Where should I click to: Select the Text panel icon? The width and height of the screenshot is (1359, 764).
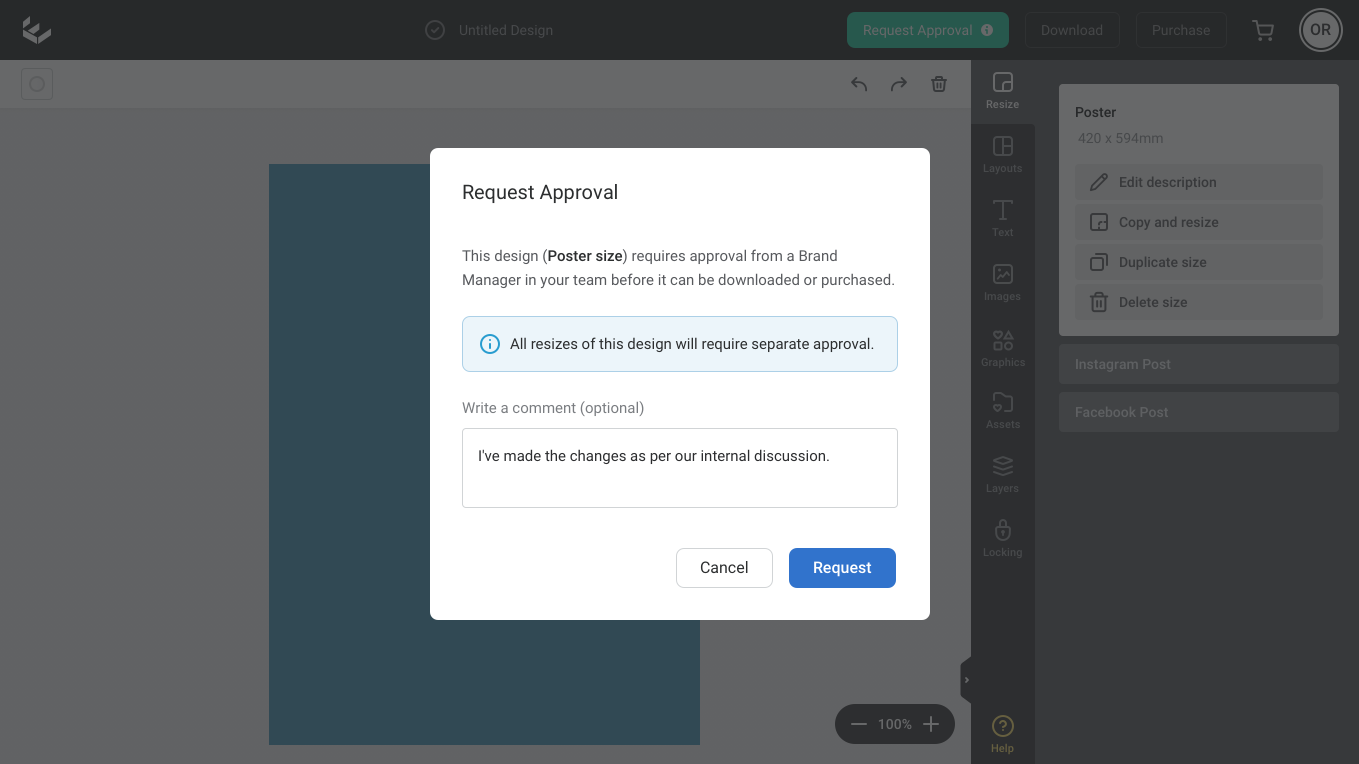tap(1002, 218)
